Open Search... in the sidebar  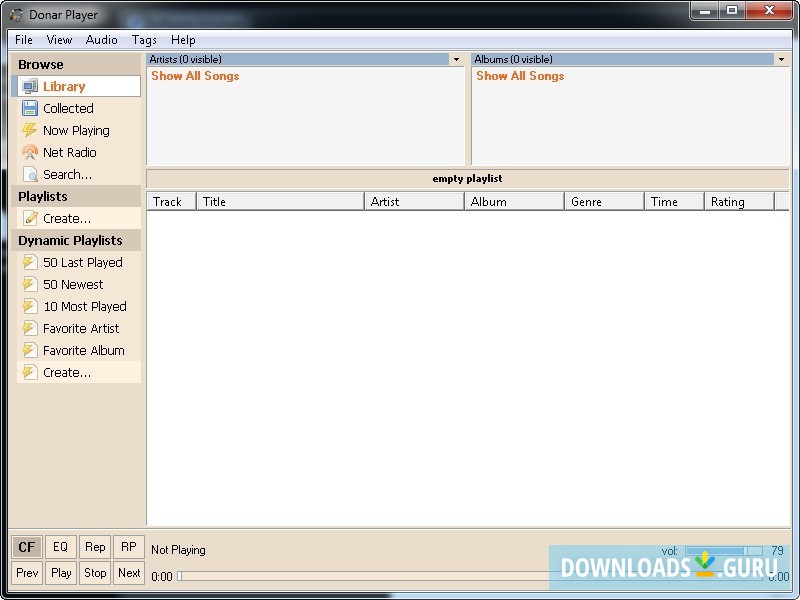point(79,174)
